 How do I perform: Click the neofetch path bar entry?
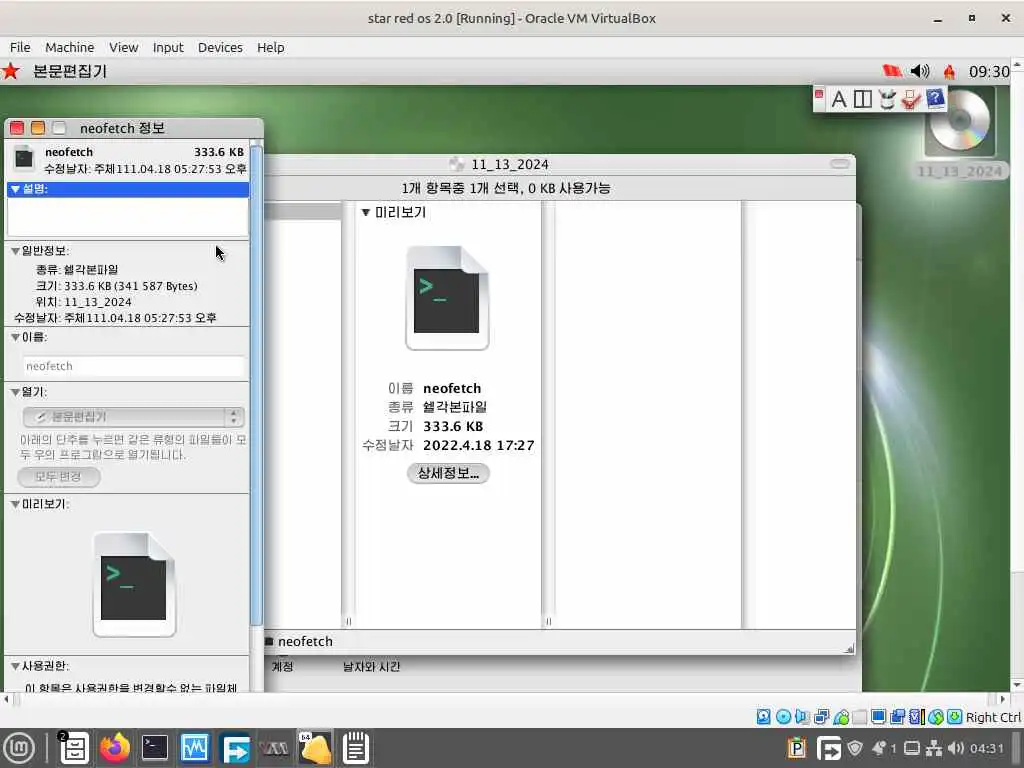coord(299,641)
